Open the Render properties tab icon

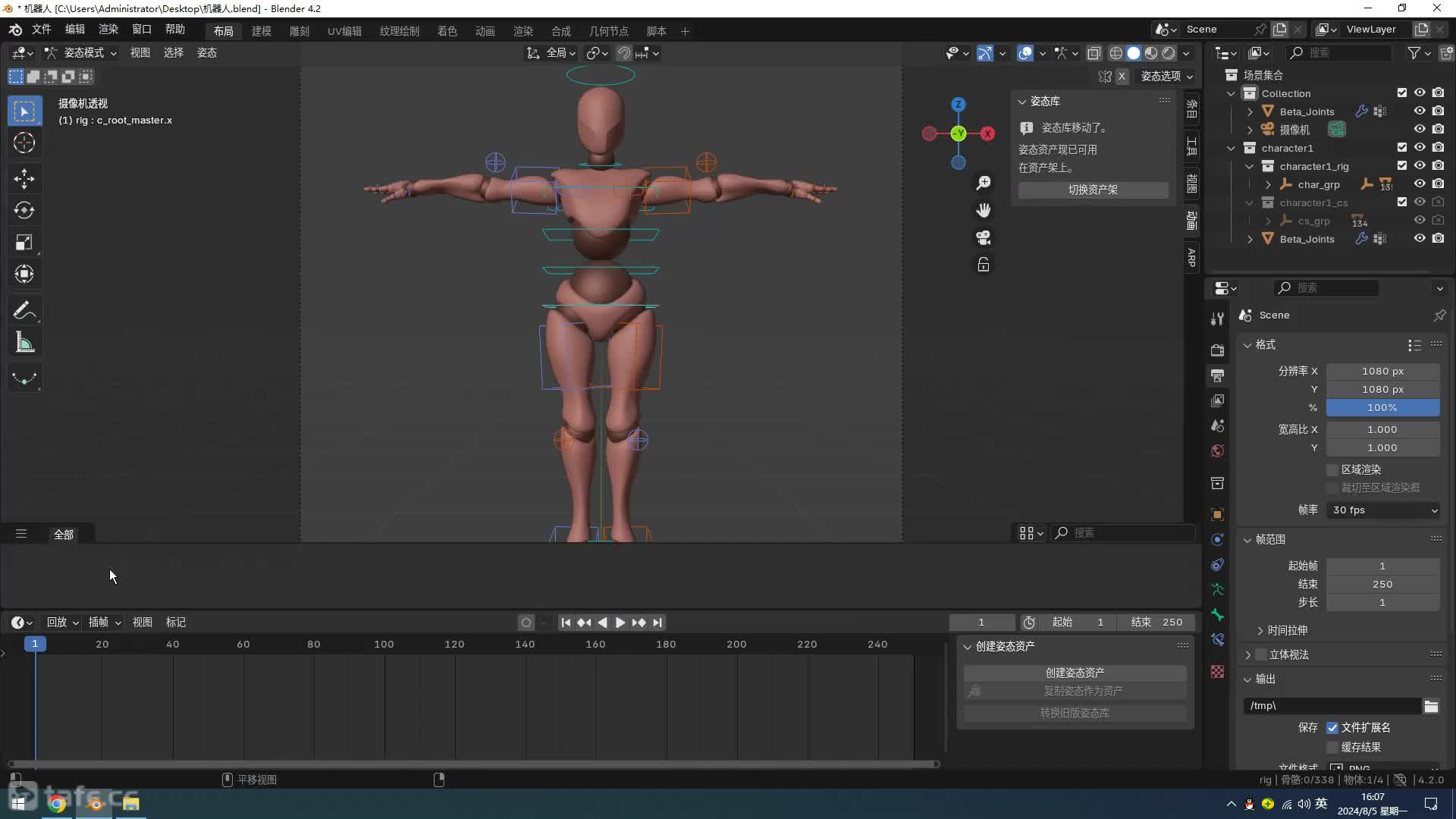[1217, 350]
